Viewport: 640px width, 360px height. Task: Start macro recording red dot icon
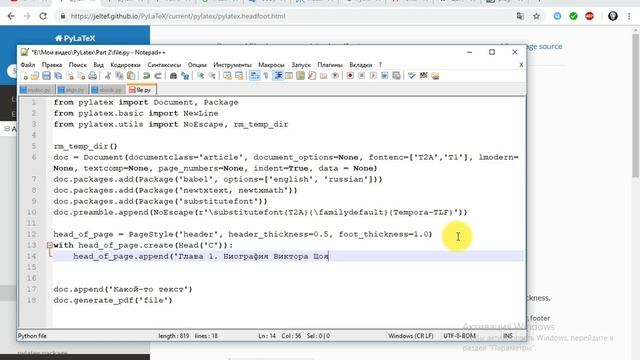[350, 76]
